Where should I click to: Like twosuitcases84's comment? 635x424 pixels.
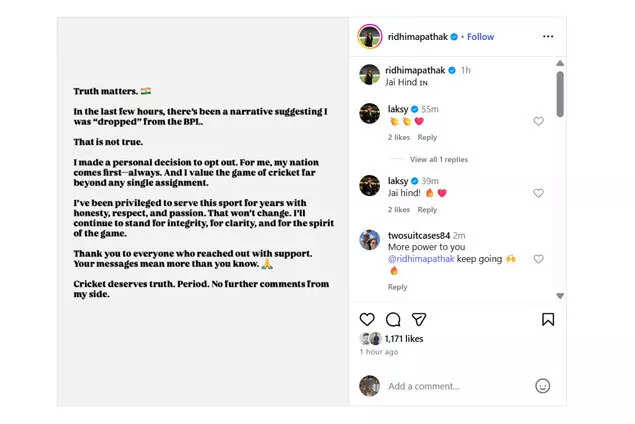pyautogui.click(x=538, y=259)
